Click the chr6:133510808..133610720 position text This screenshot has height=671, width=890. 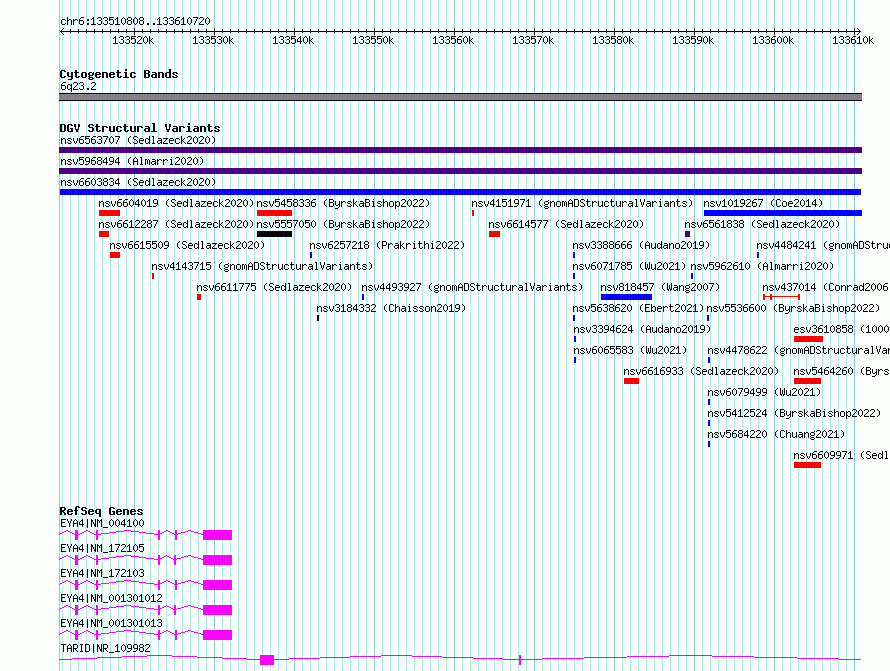[x=135, y=21]
